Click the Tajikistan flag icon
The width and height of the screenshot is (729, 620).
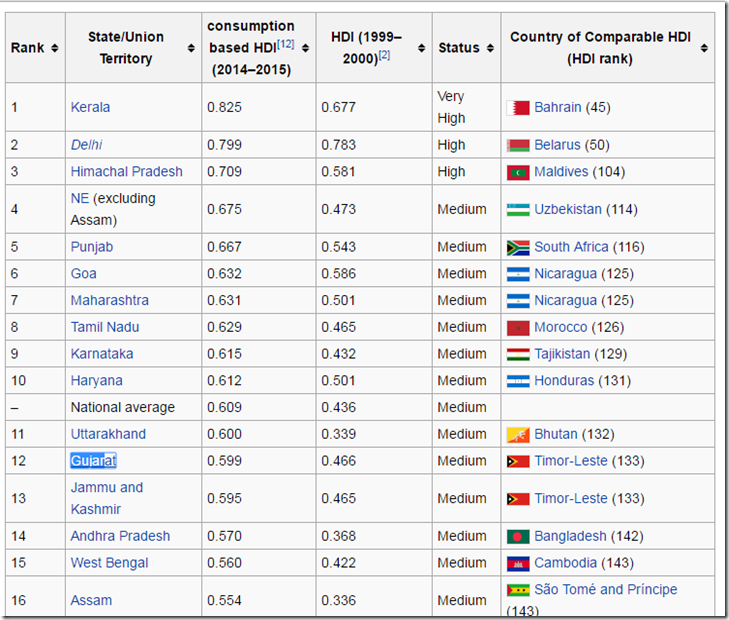pos(518,355)
